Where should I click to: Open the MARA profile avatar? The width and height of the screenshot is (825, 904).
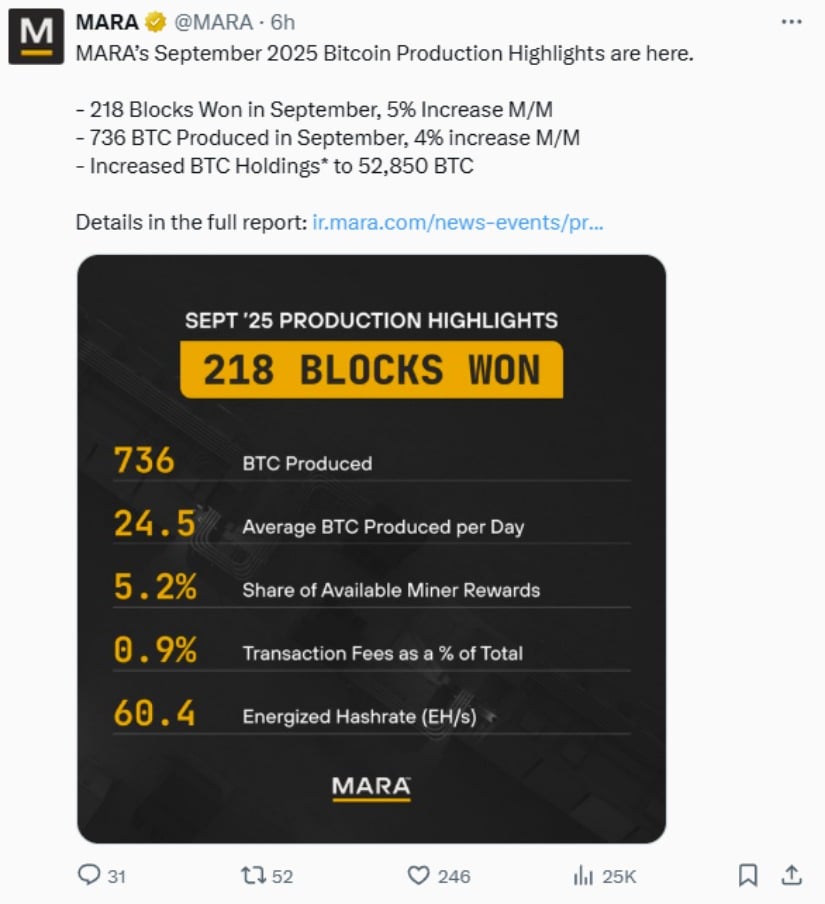click(36, 37)
